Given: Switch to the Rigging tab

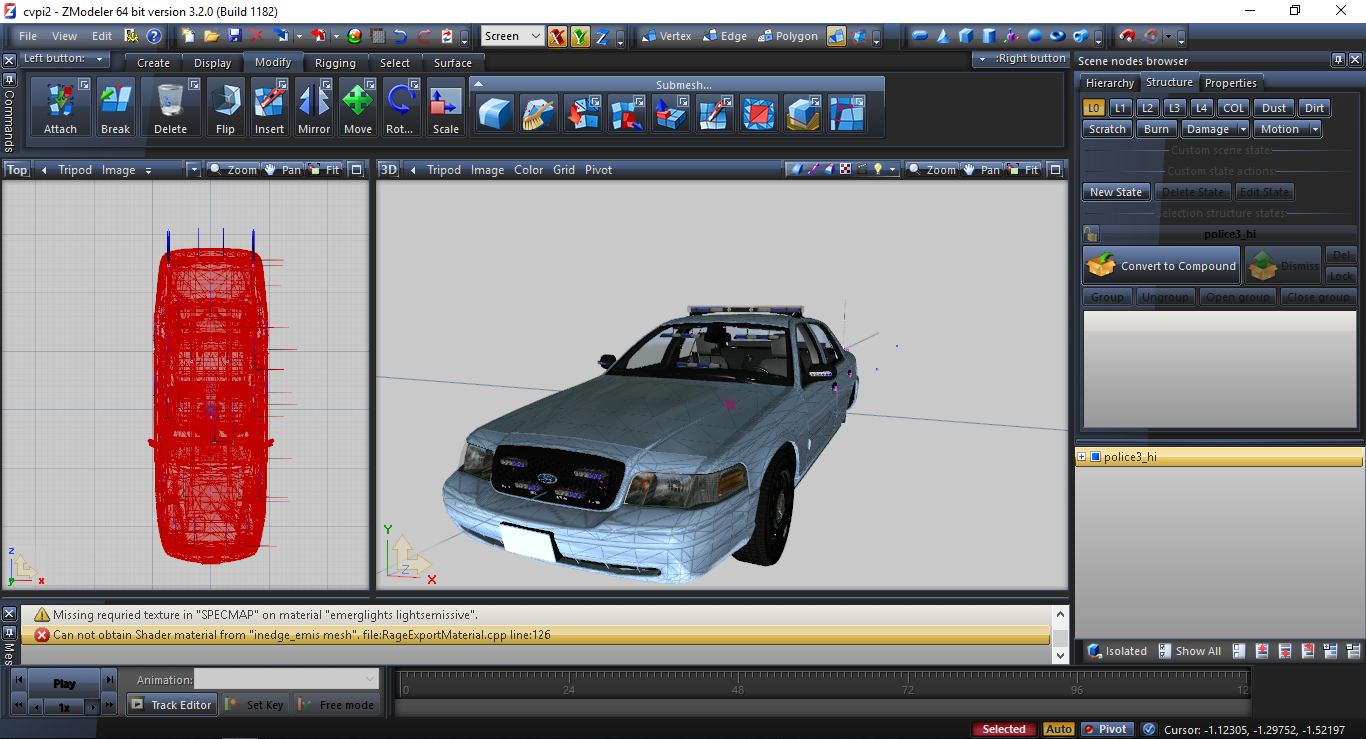Looking at the screenshot, I should [335, 63].
